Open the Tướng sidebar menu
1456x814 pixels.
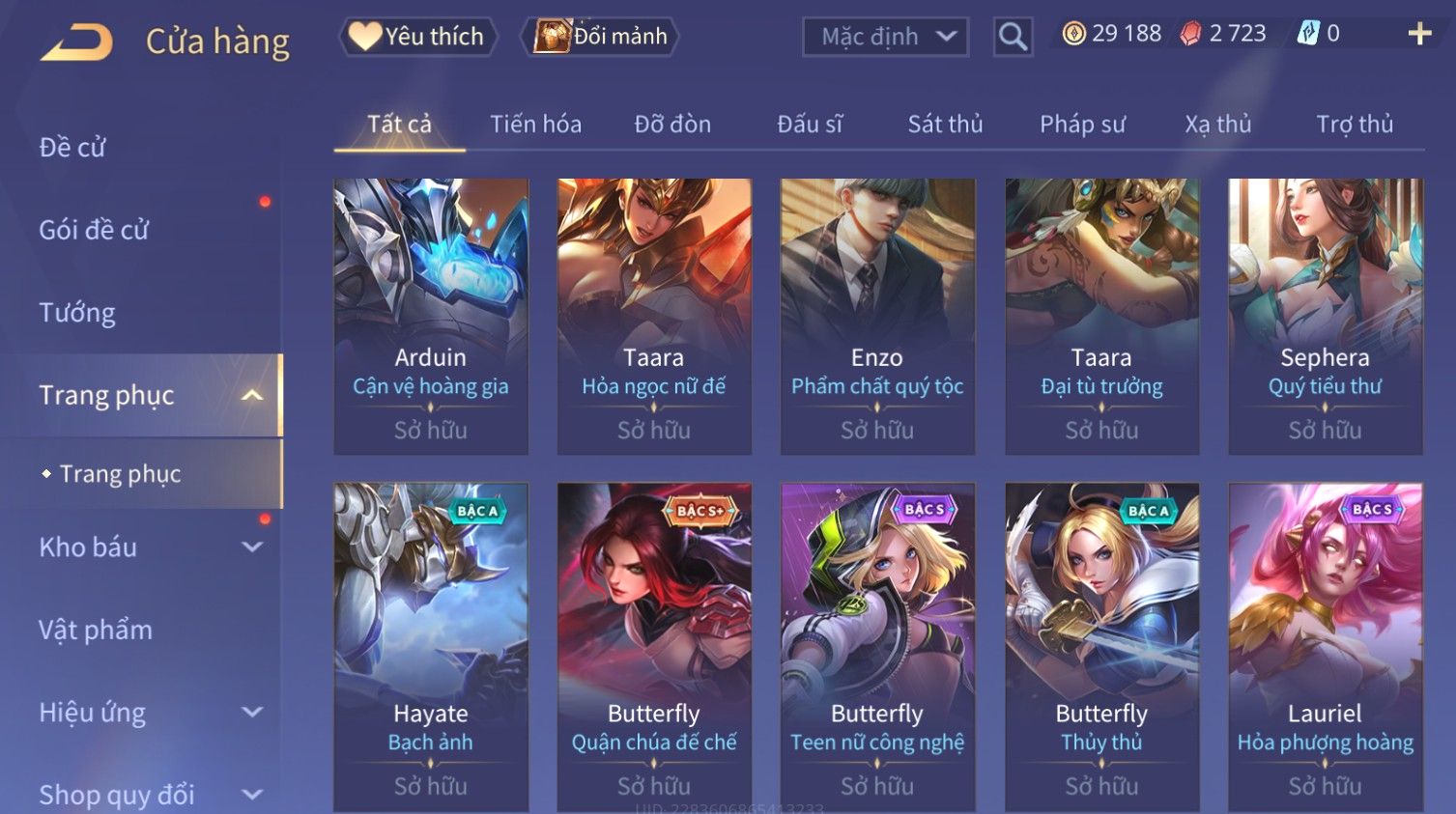(77, 313)
